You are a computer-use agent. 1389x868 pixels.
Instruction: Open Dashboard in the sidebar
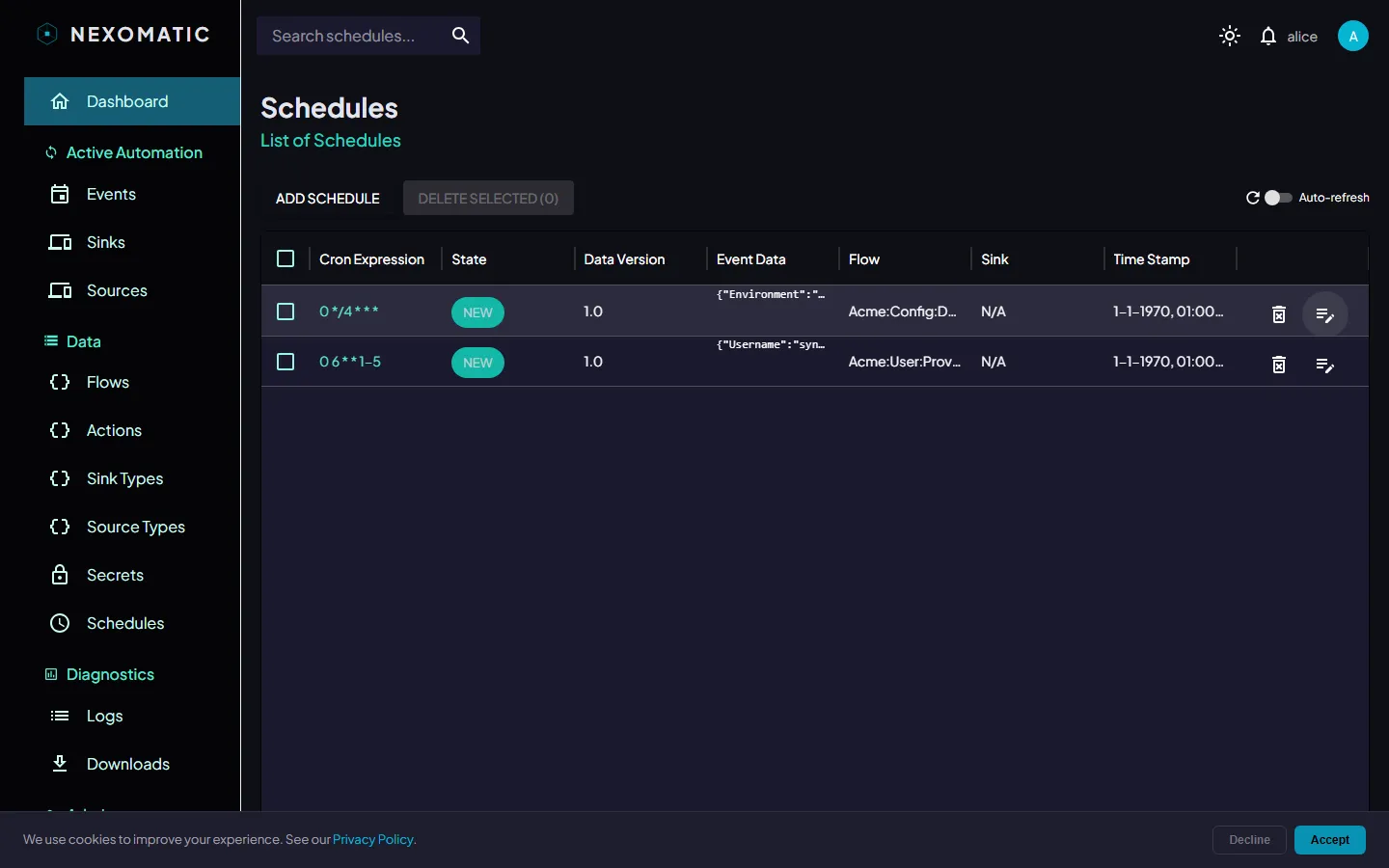click(132, 101)
